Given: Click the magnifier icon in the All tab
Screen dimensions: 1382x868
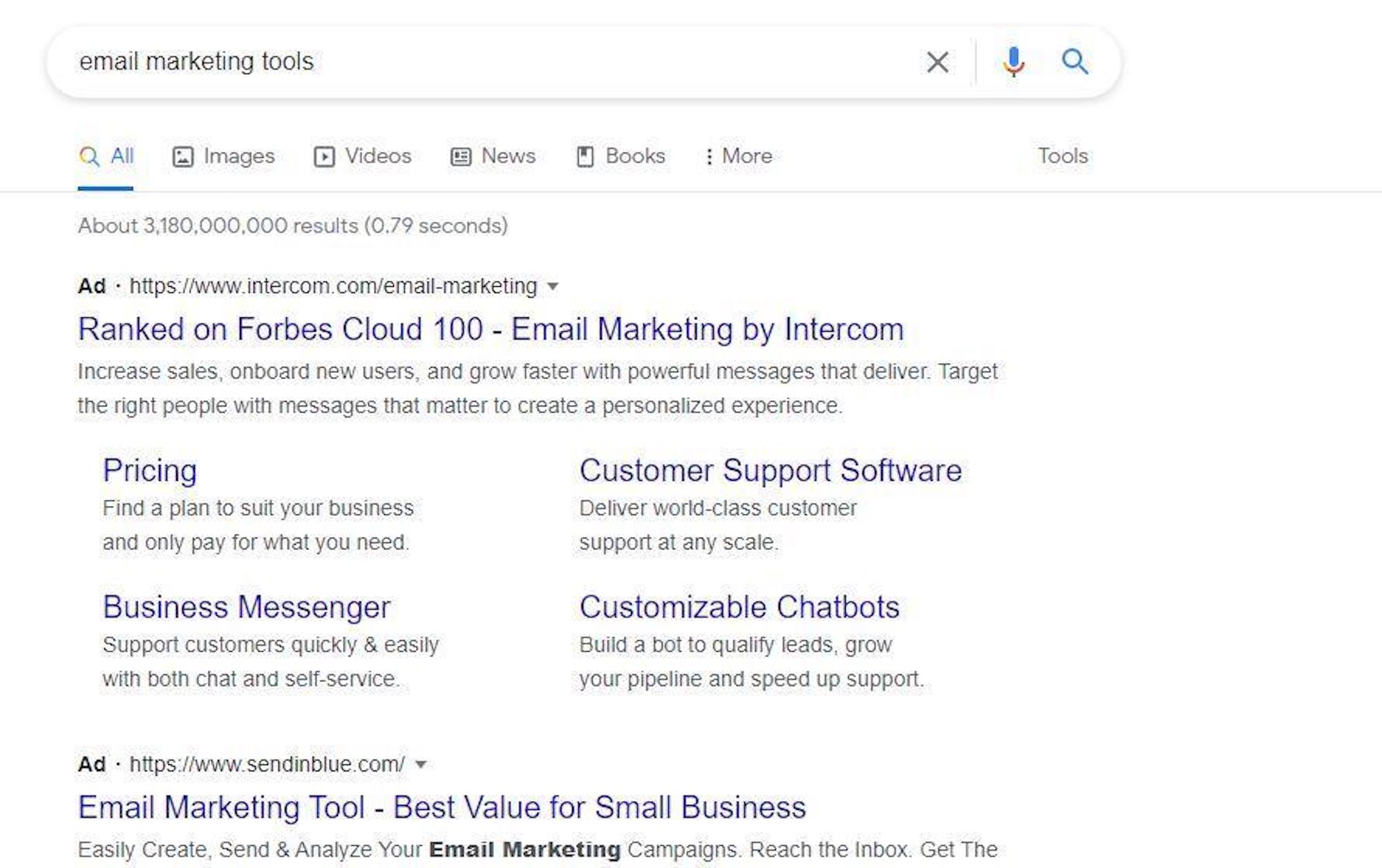Looking at the screenshot, I should click(89, 157).
